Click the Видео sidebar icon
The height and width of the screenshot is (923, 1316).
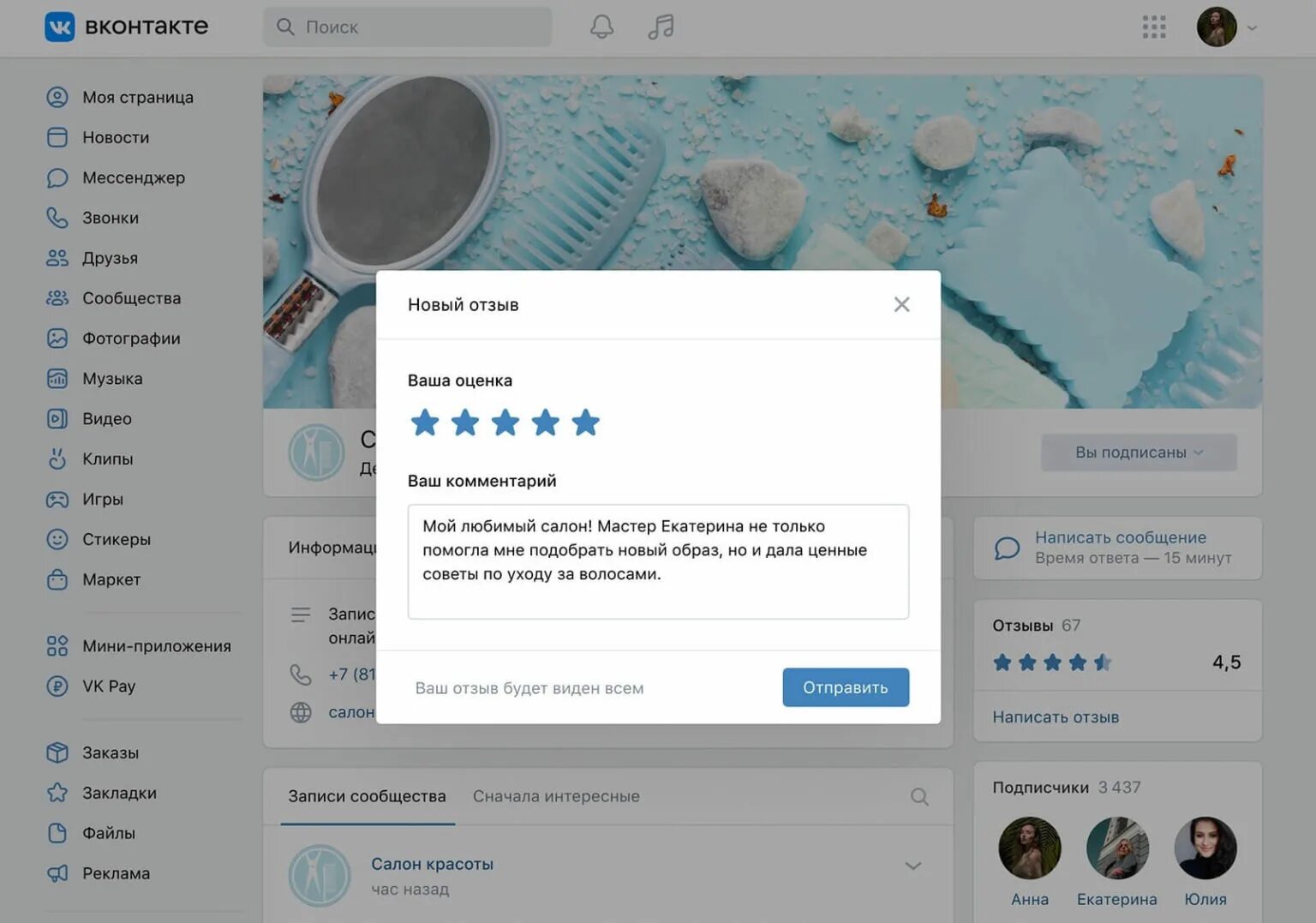point(57,419)
